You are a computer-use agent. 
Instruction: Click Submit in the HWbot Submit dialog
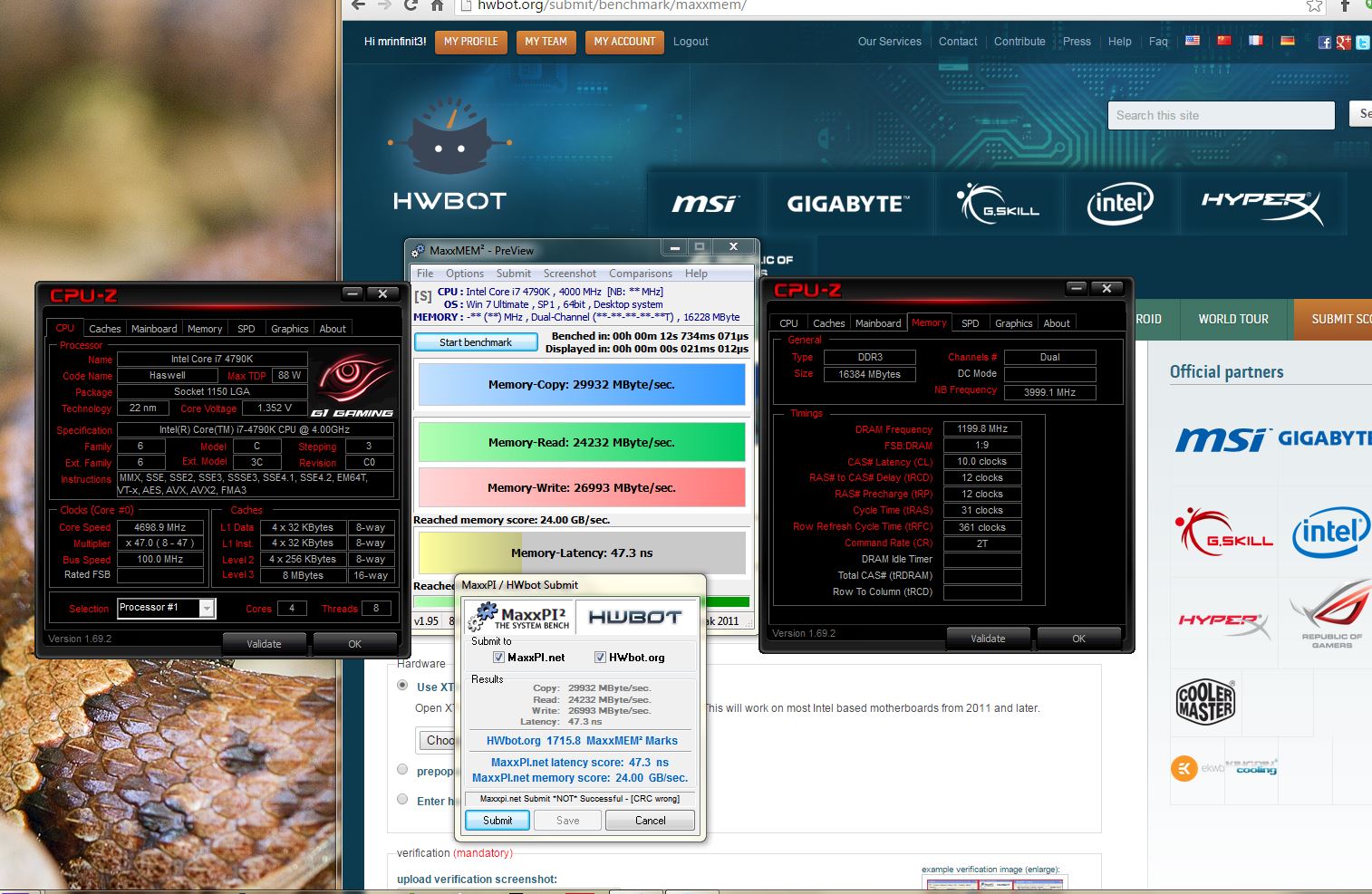click(498, 820)
